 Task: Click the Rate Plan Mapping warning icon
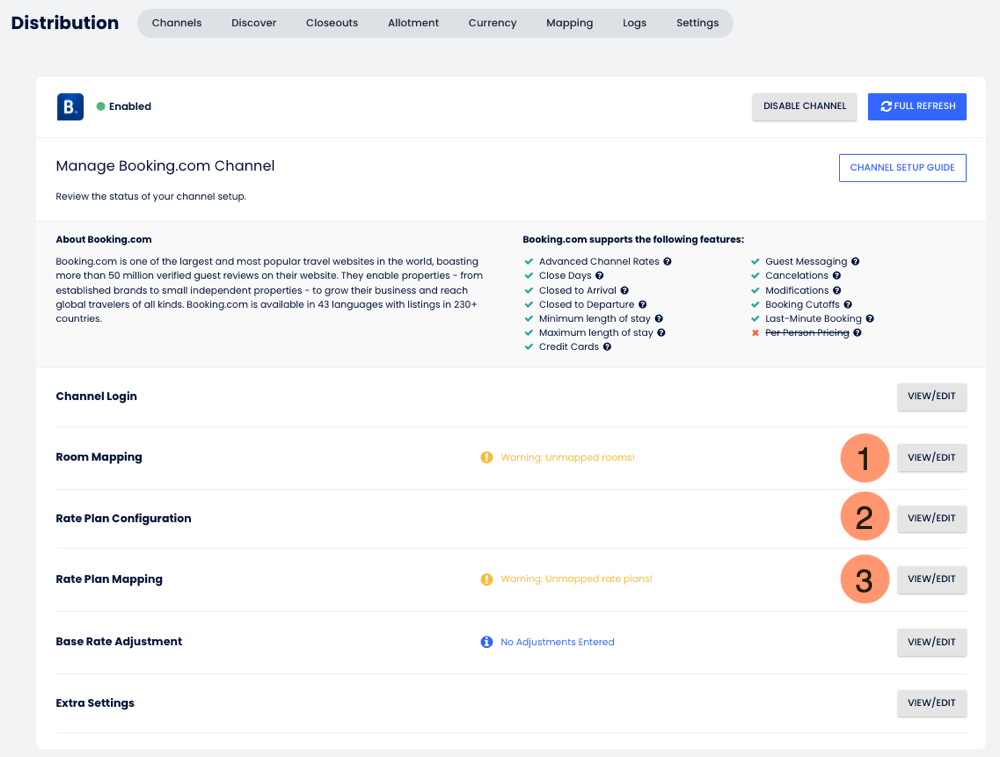487,579
